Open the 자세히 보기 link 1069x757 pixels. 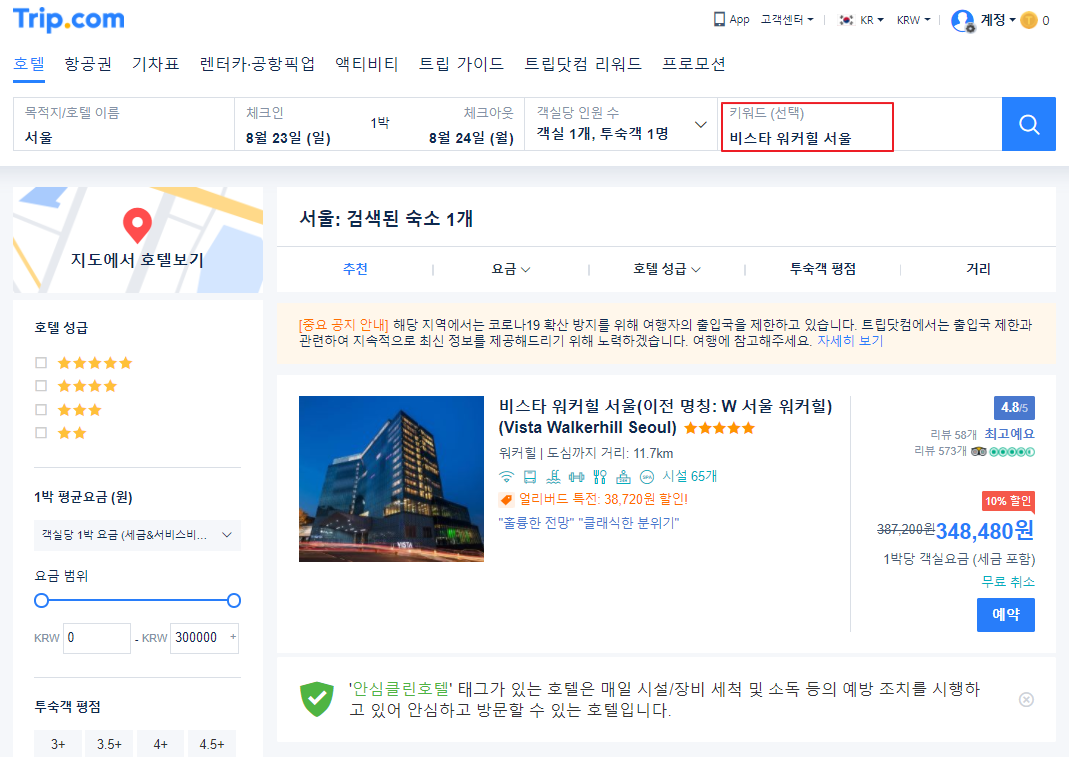click(850, 340)
